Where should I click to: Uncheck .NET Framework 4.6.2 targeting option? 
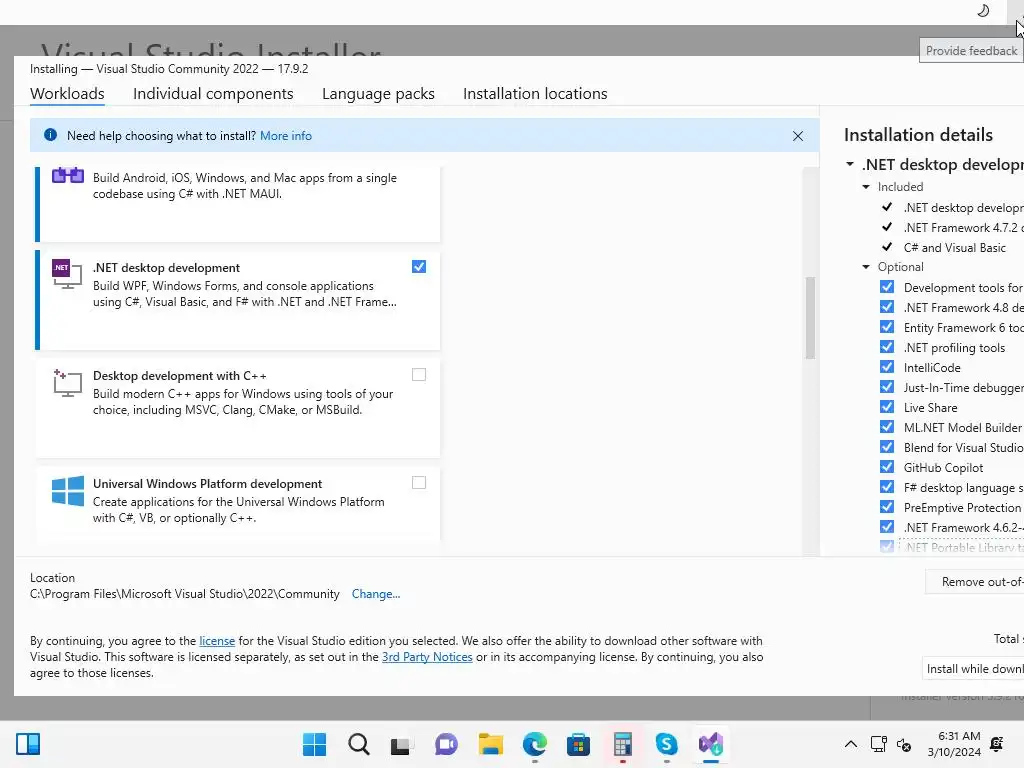coord(886,527)
